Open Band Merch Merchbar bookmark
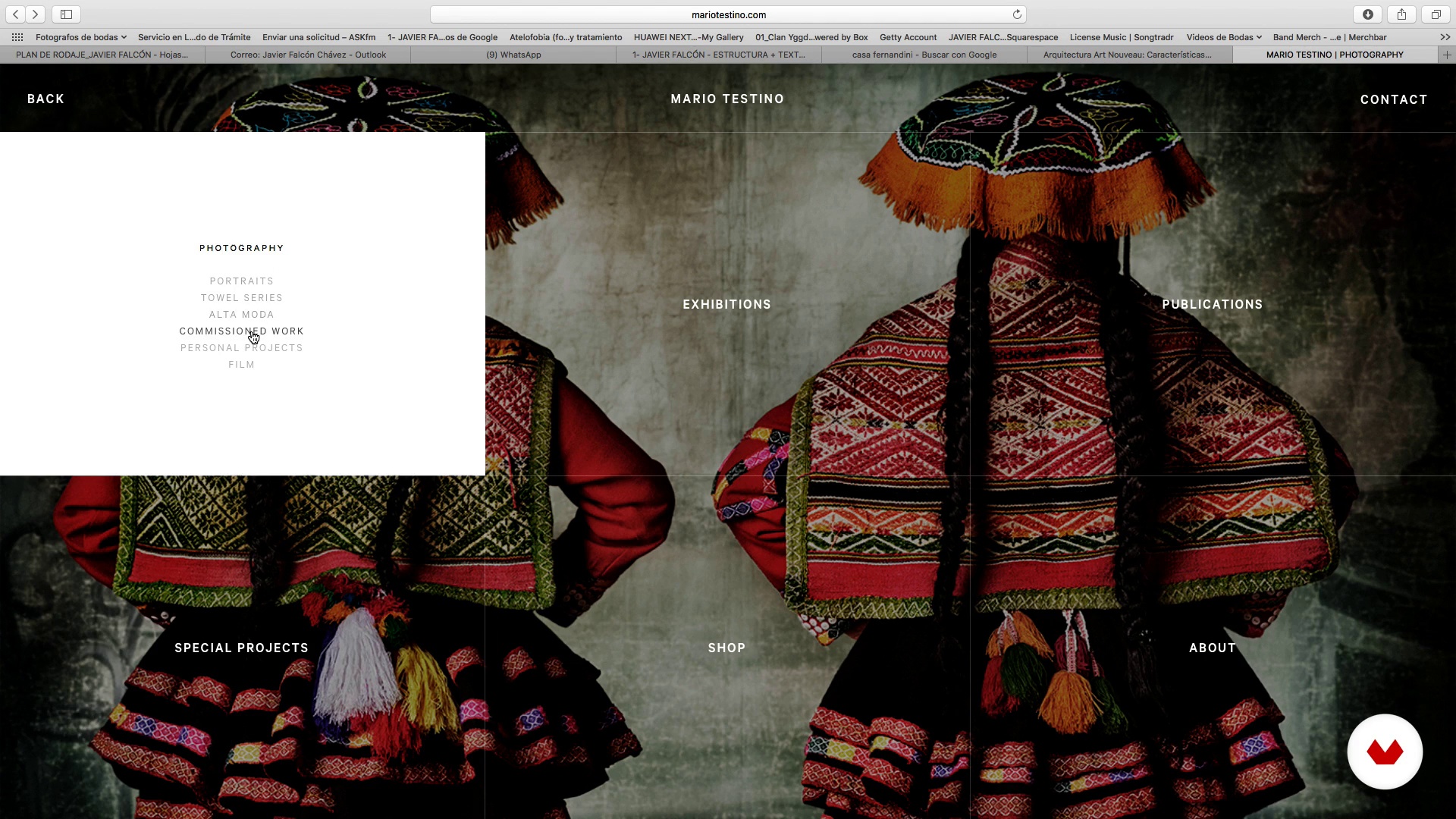This screenshot has height=819, width=1456. pos(1329,37)
